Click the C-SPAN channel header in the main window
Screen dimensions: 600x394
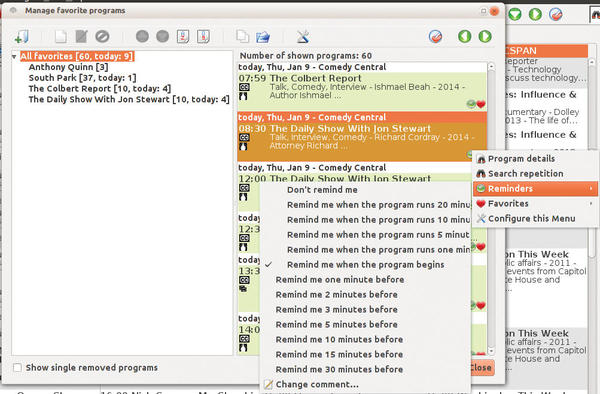546,50
